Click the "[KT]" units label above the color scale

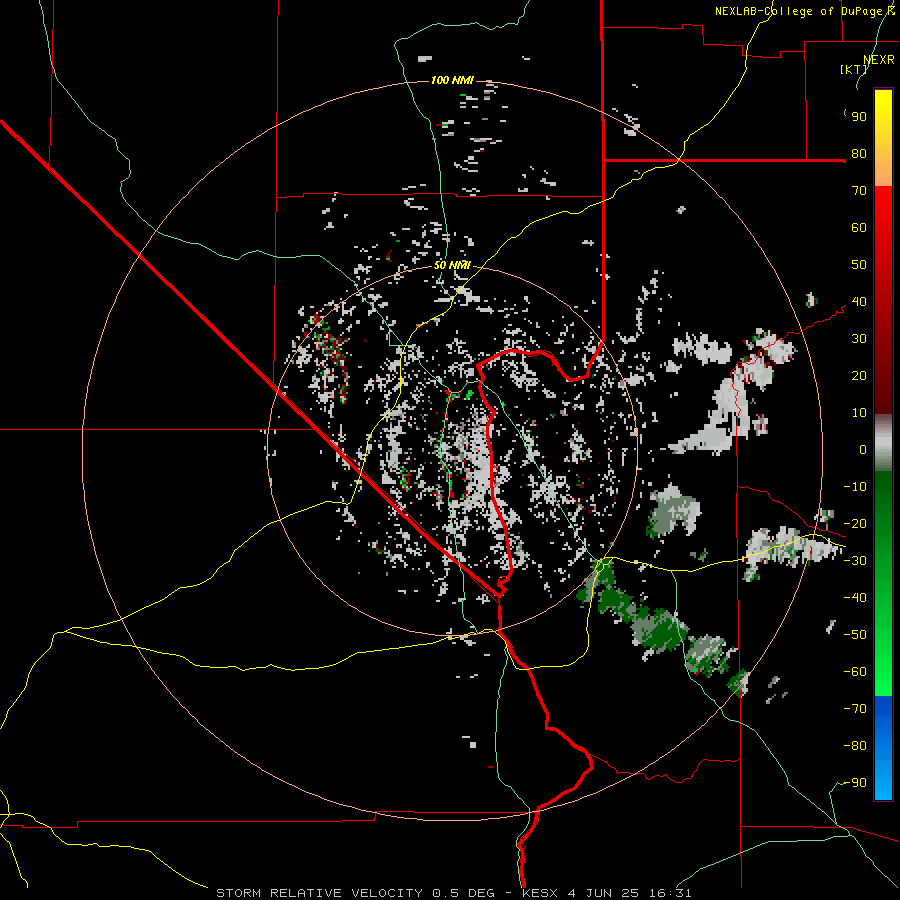pos(854,69)
